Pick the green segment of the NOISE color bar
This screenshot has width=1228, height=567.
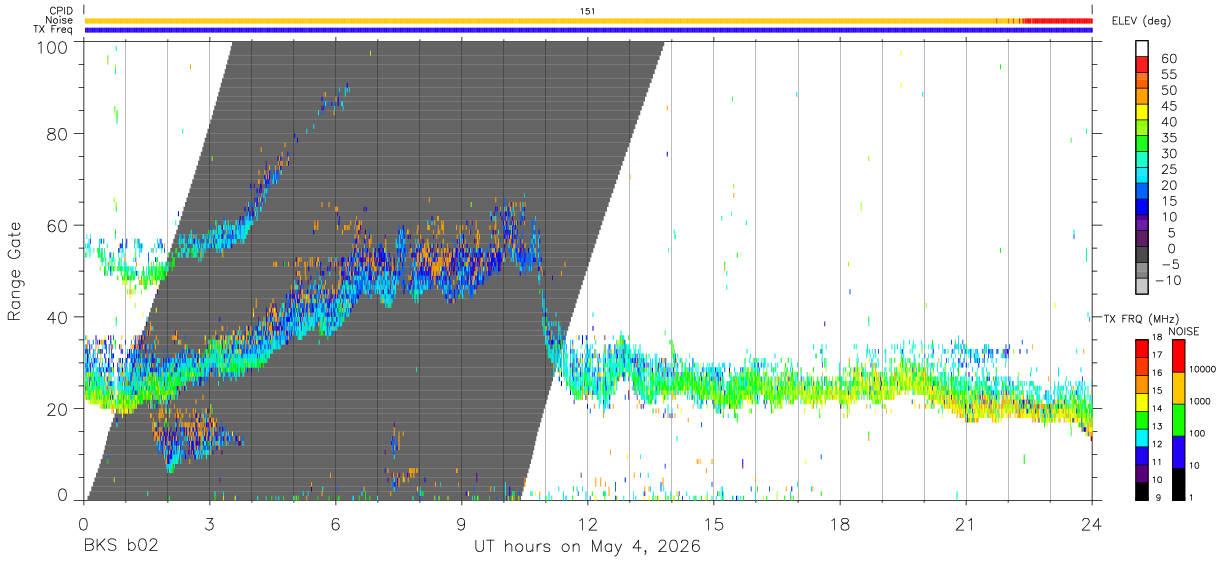(1178, 419)
